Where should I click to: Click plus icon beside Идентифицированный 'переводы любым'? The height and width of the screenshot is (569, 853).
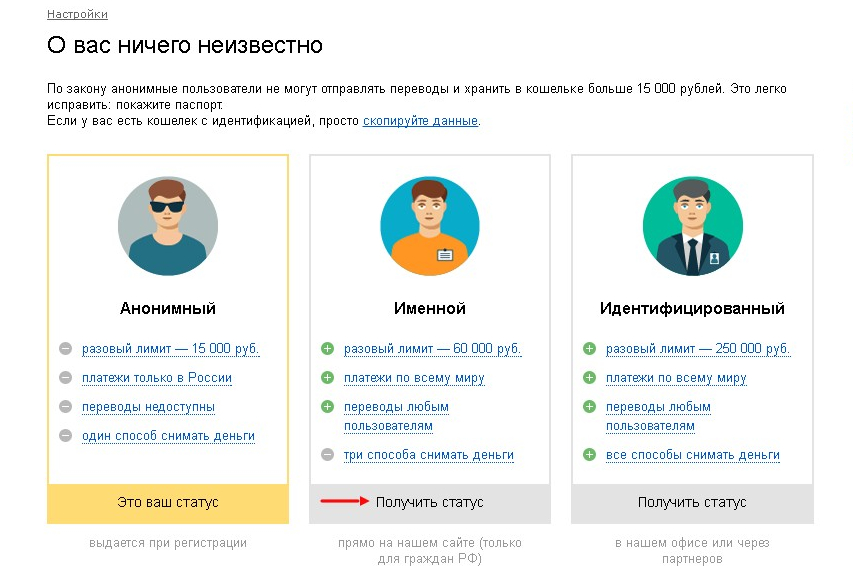click(x=590, y=406)
